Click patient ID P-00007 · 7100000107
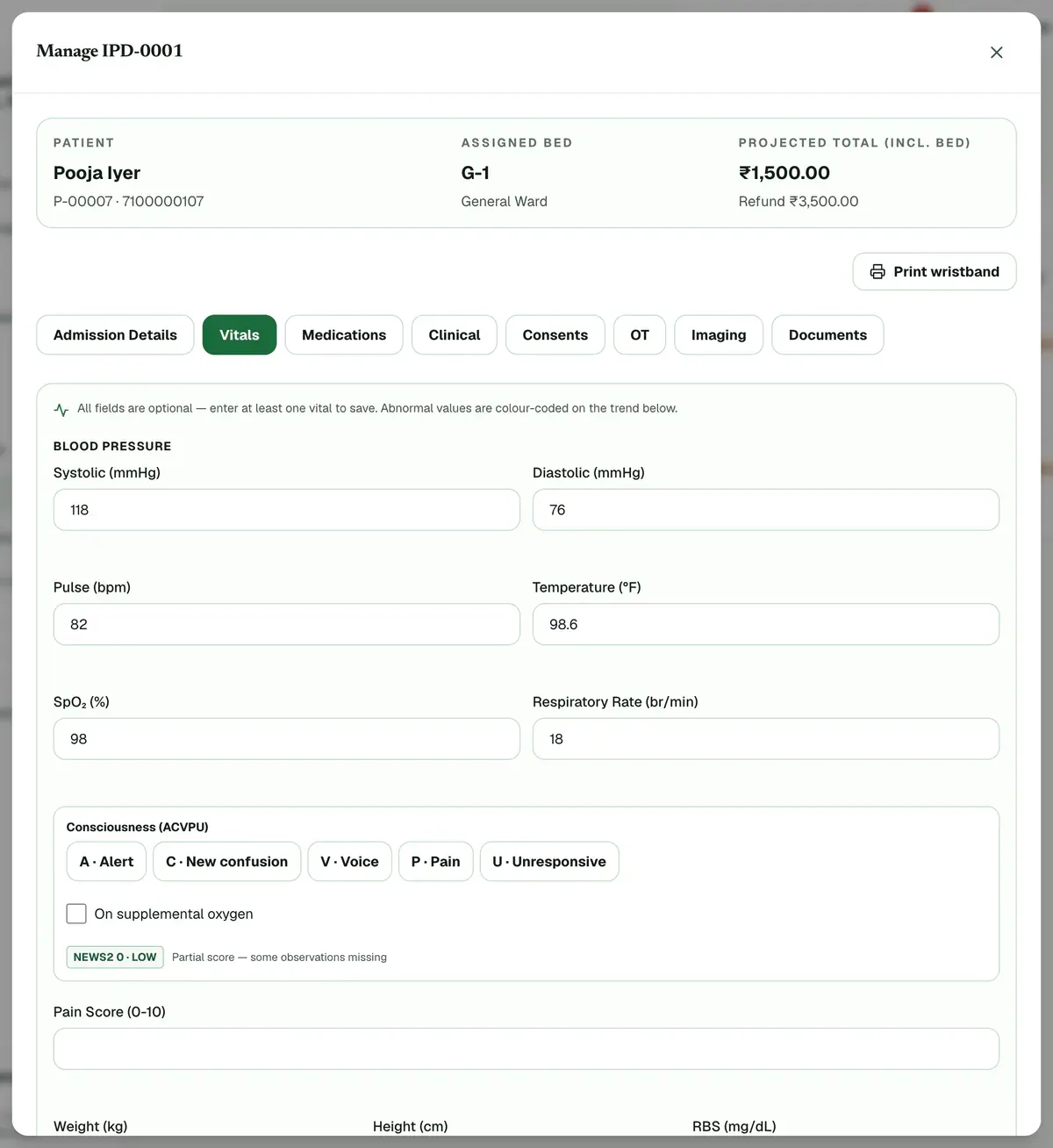The image size is (1053, 1148). pos(129,202)
